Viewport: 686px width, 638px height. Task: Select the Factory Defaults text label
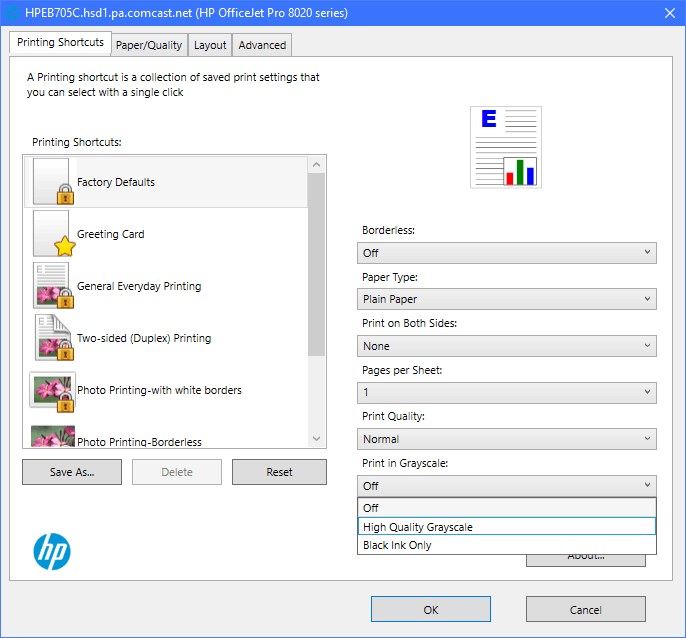pos(116,182)
